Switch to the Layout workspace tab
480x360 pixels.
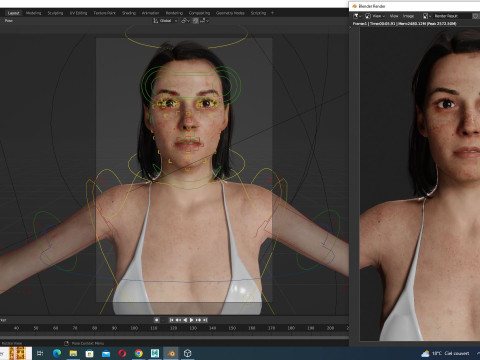(x=14, y=13)
